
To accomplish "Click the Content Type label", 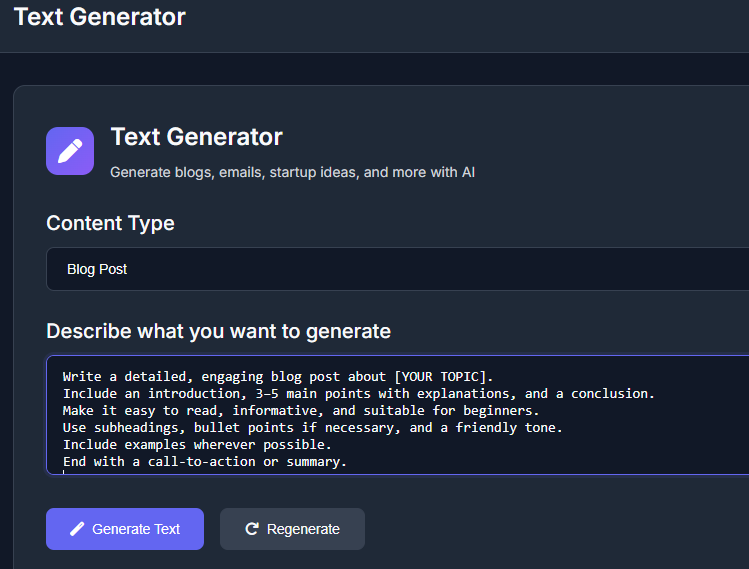I will coord(110,223).
